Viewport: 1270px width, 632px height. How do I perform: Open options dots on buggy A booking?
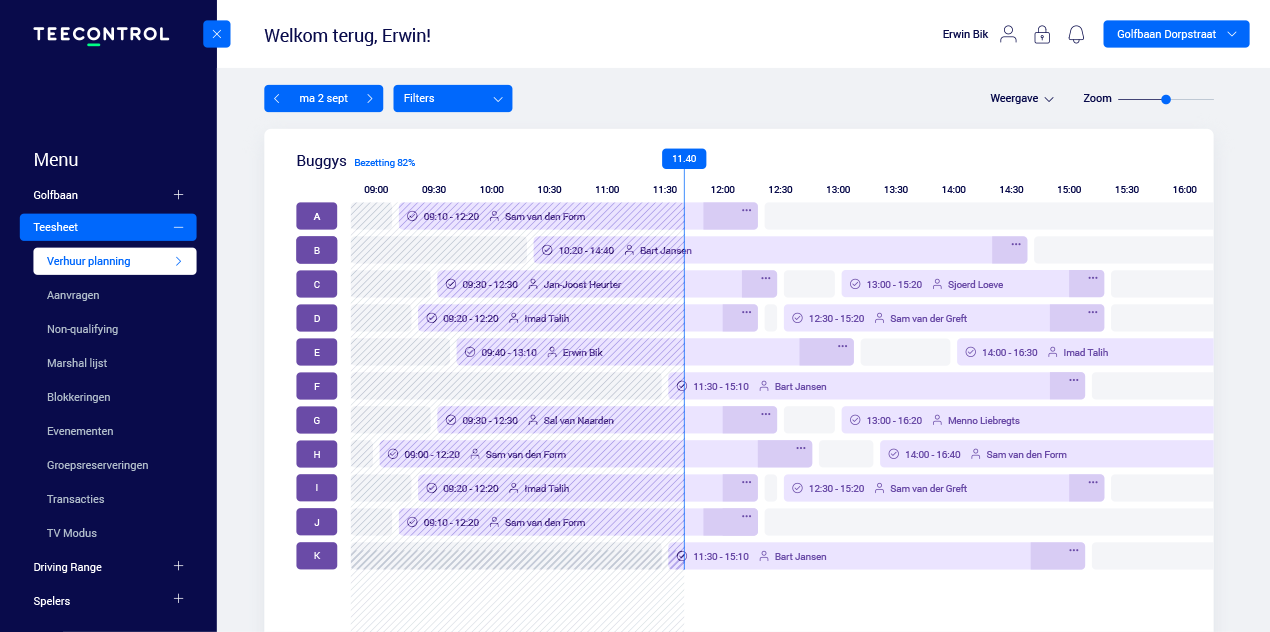pyautogui.click(x=746, y=210)
